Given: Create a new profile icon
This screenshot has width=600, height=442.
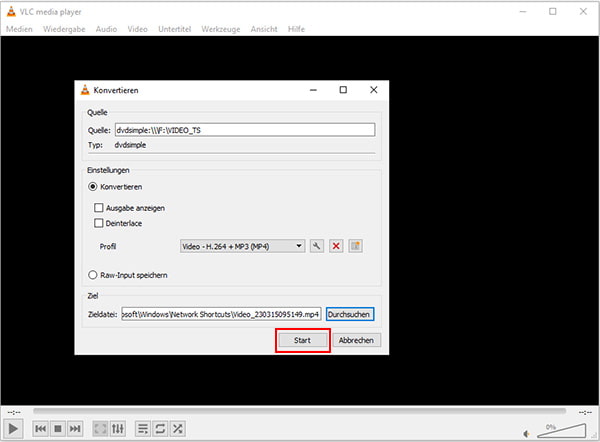Looking at the screenshot, I should coord(355,246).
